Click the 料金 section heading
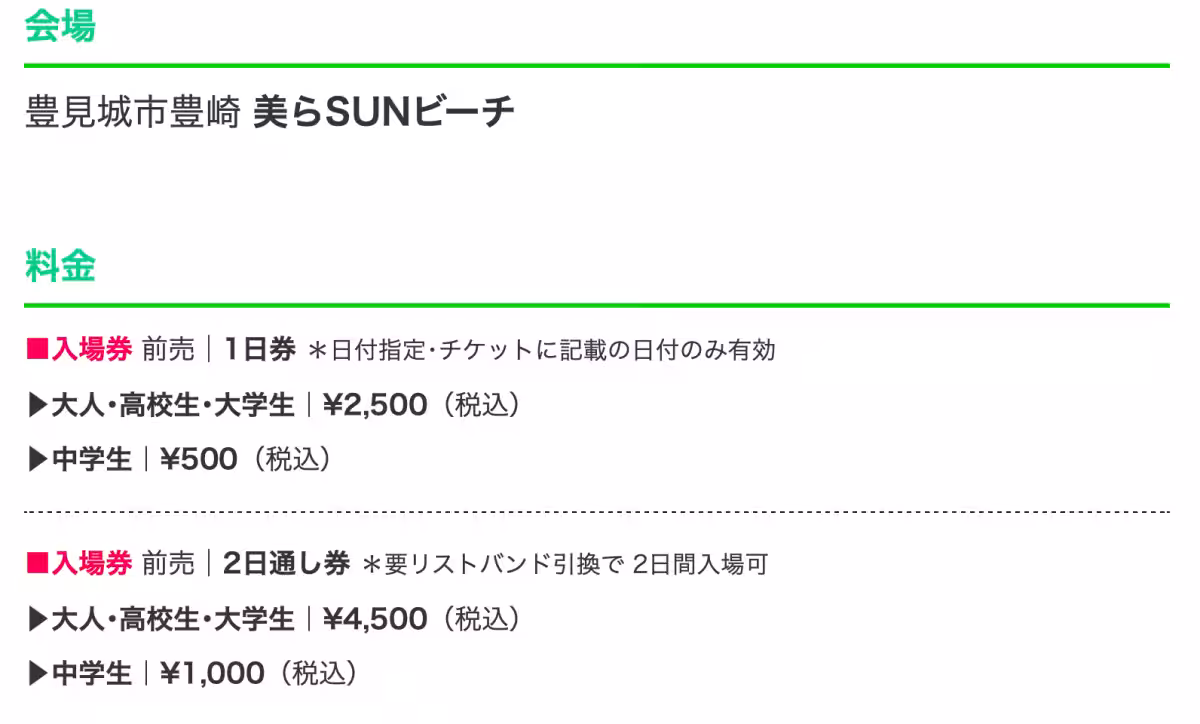 (60, 266)
